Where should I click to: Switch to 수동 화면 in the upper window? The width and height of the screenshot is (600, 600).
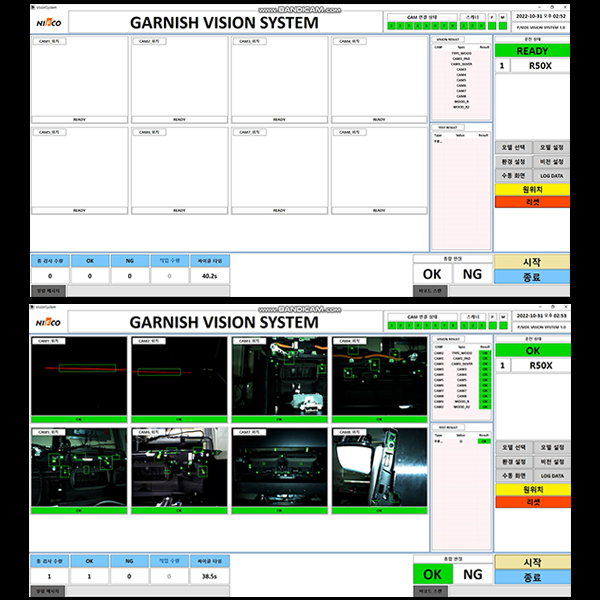(512, 175)
